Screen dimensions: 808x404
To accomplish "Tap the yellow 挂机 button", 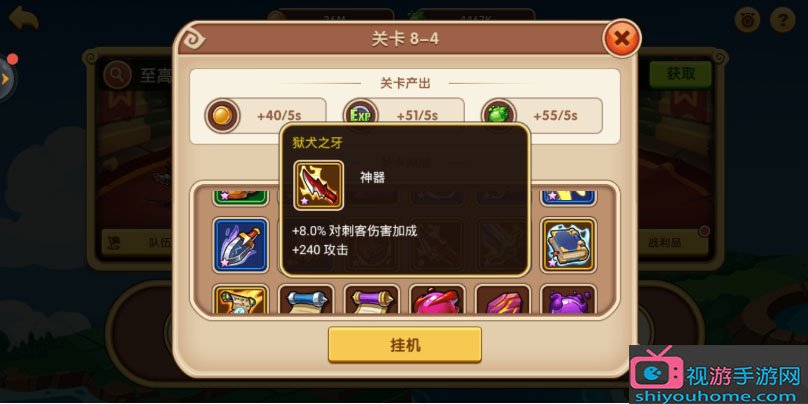I will coord(405,345).
